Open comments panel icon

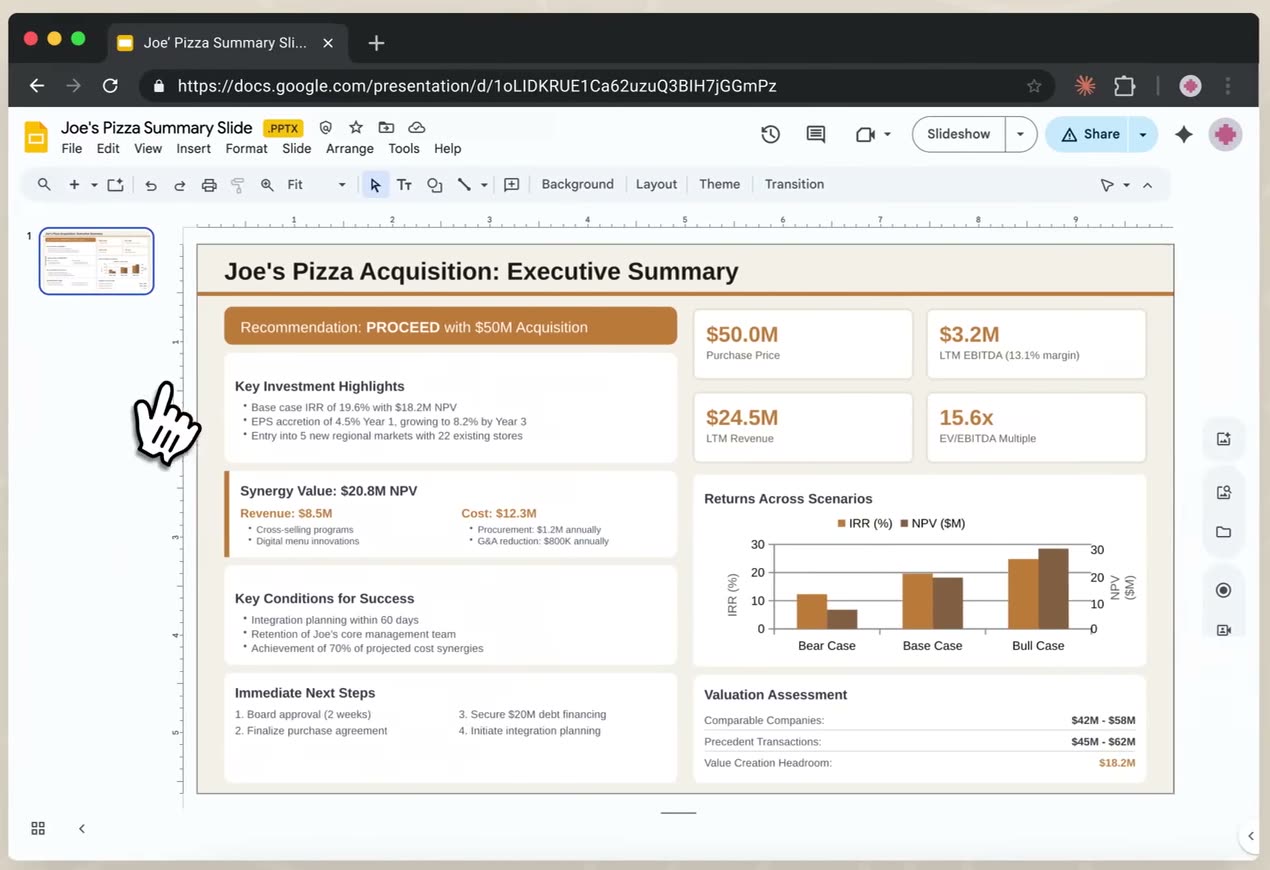(x=816, y=134)
